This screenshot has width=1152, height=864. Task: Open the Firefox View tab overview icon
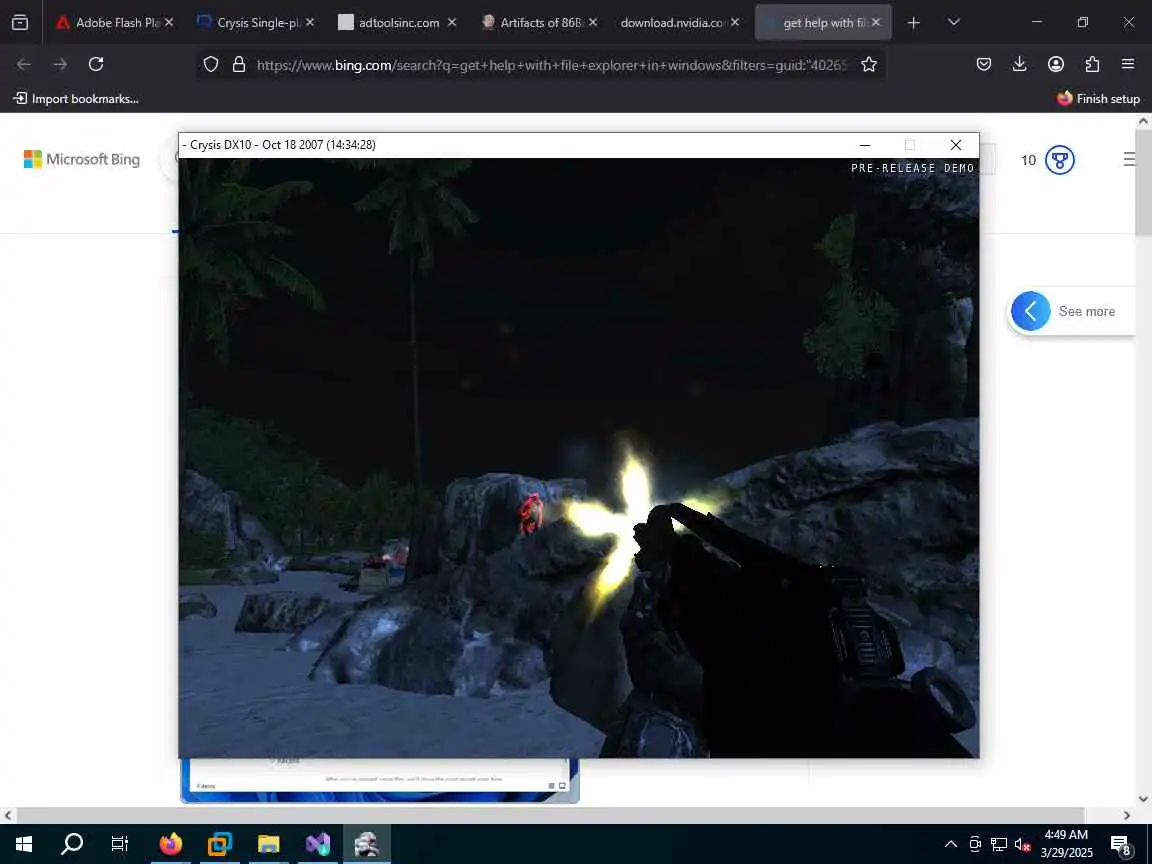(x=20, y=23)
